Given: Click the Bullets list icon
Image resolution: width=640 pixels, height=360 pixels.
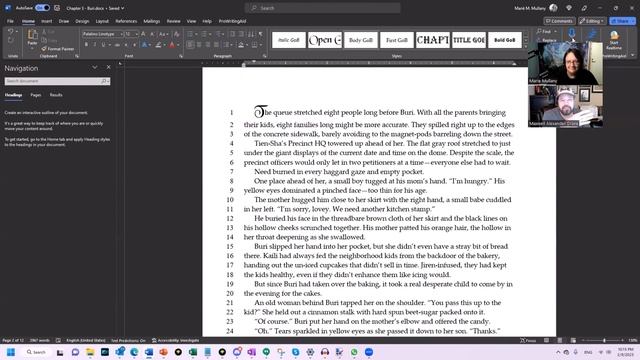Looking at the screenshot, I should coord(190,34).
